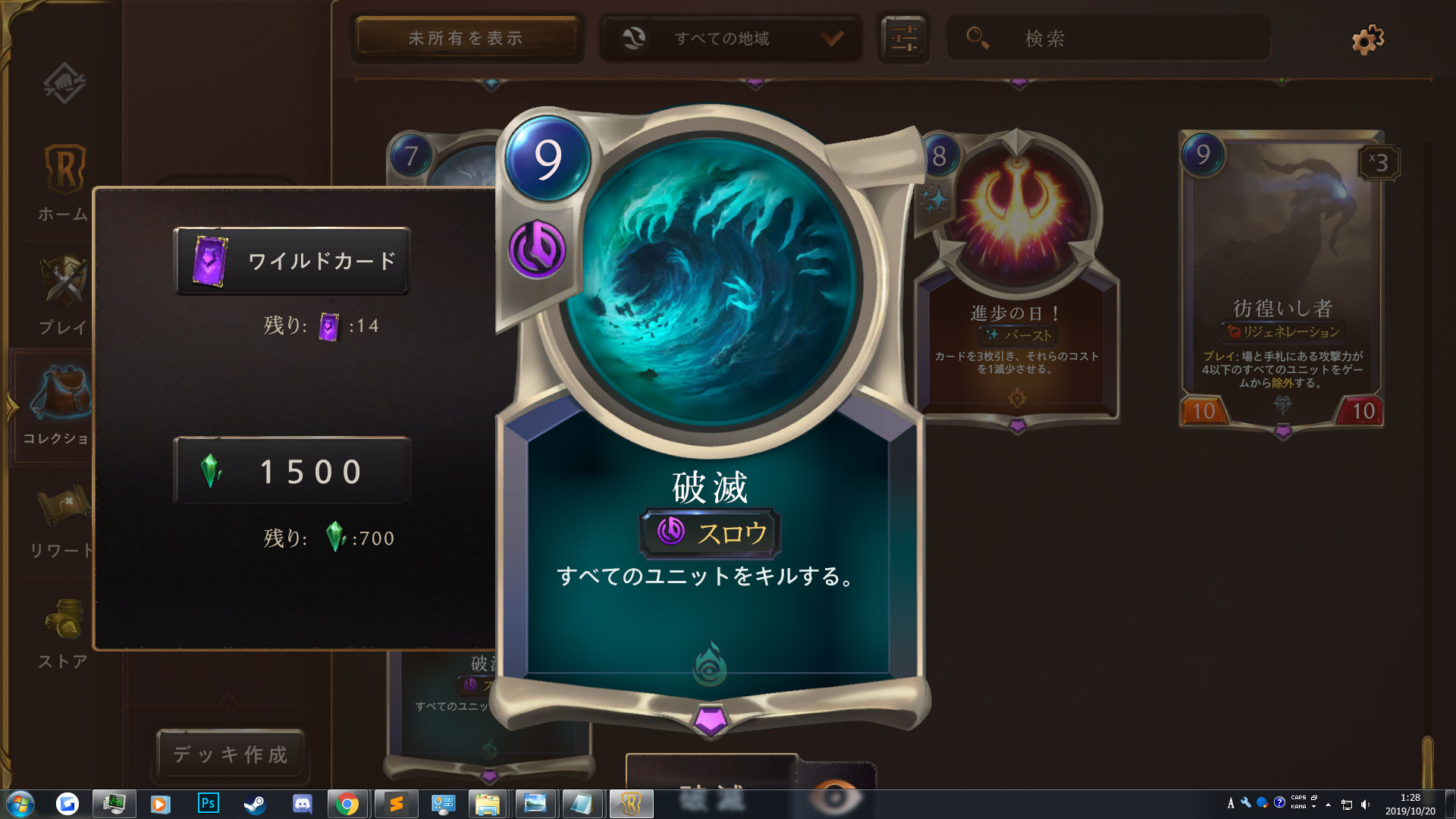Screen dimensions: 1456x819
Task: Click the fist emblem at sidebar top
Action: point(64,83)
